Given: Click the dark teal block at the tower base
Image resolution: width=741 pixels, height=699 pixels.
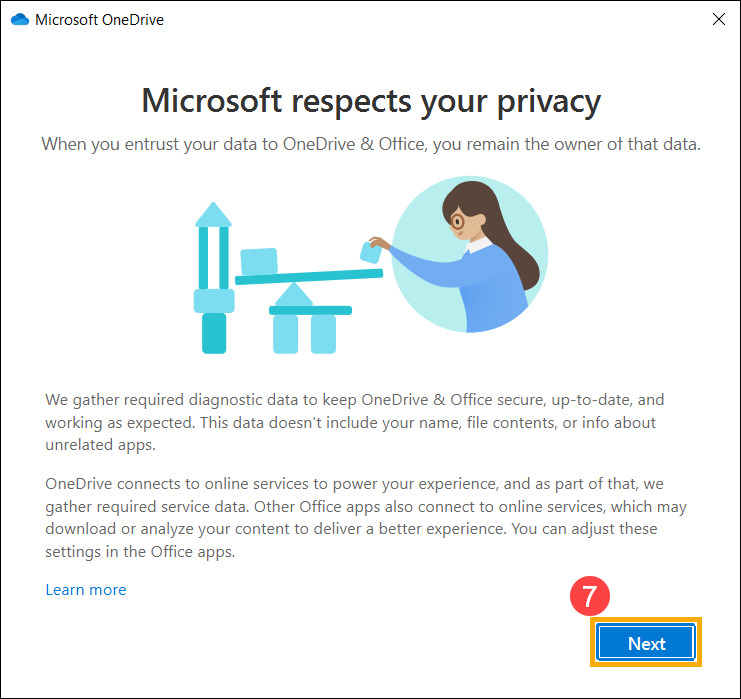Looking at the screenshot, I should 214,333.
